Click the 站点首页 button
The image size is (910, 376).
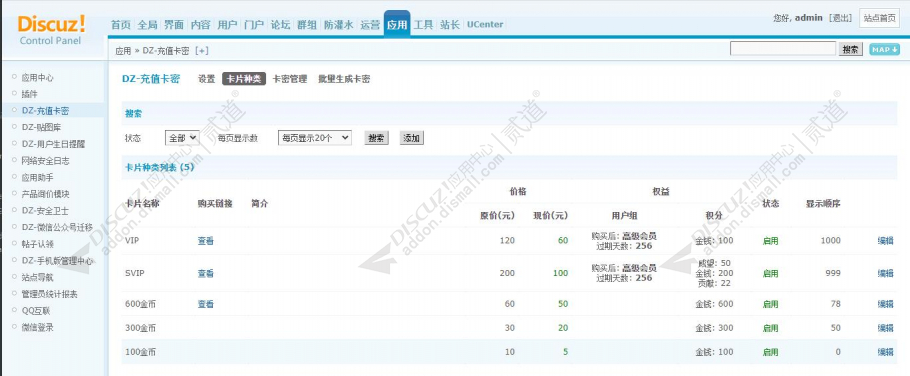tap(879, 18)
